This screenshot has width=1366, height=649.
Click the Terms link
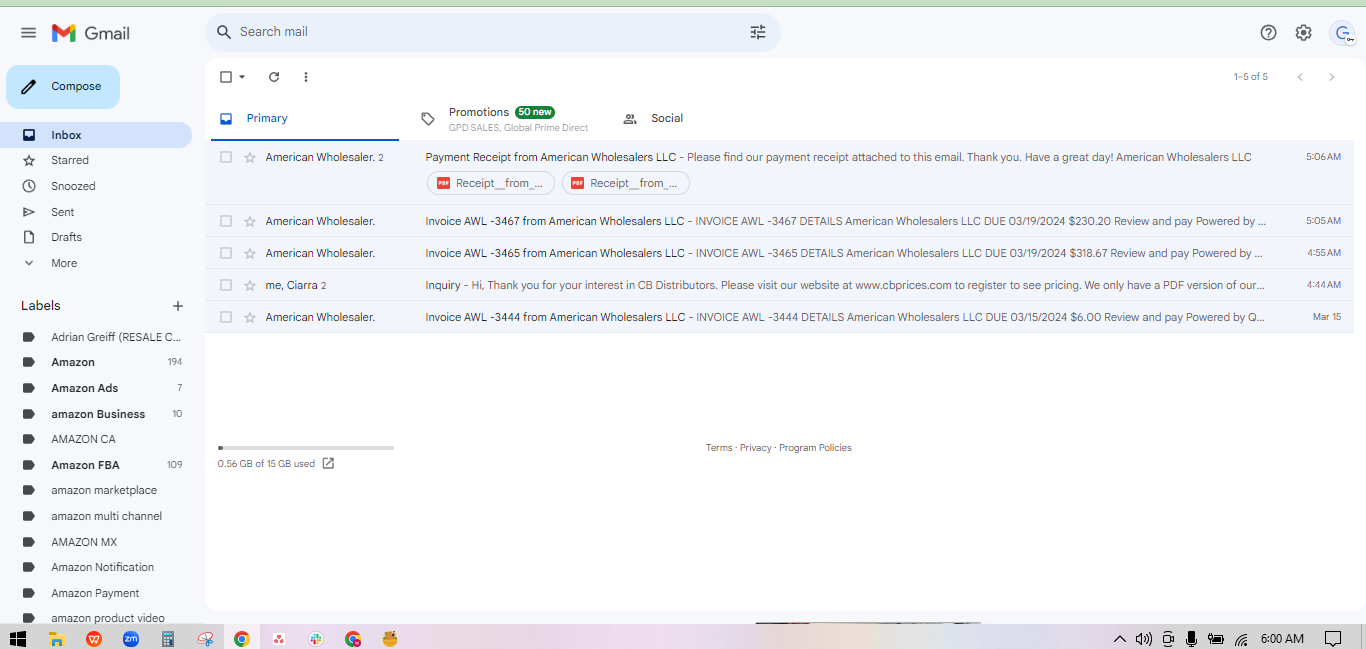719,448
